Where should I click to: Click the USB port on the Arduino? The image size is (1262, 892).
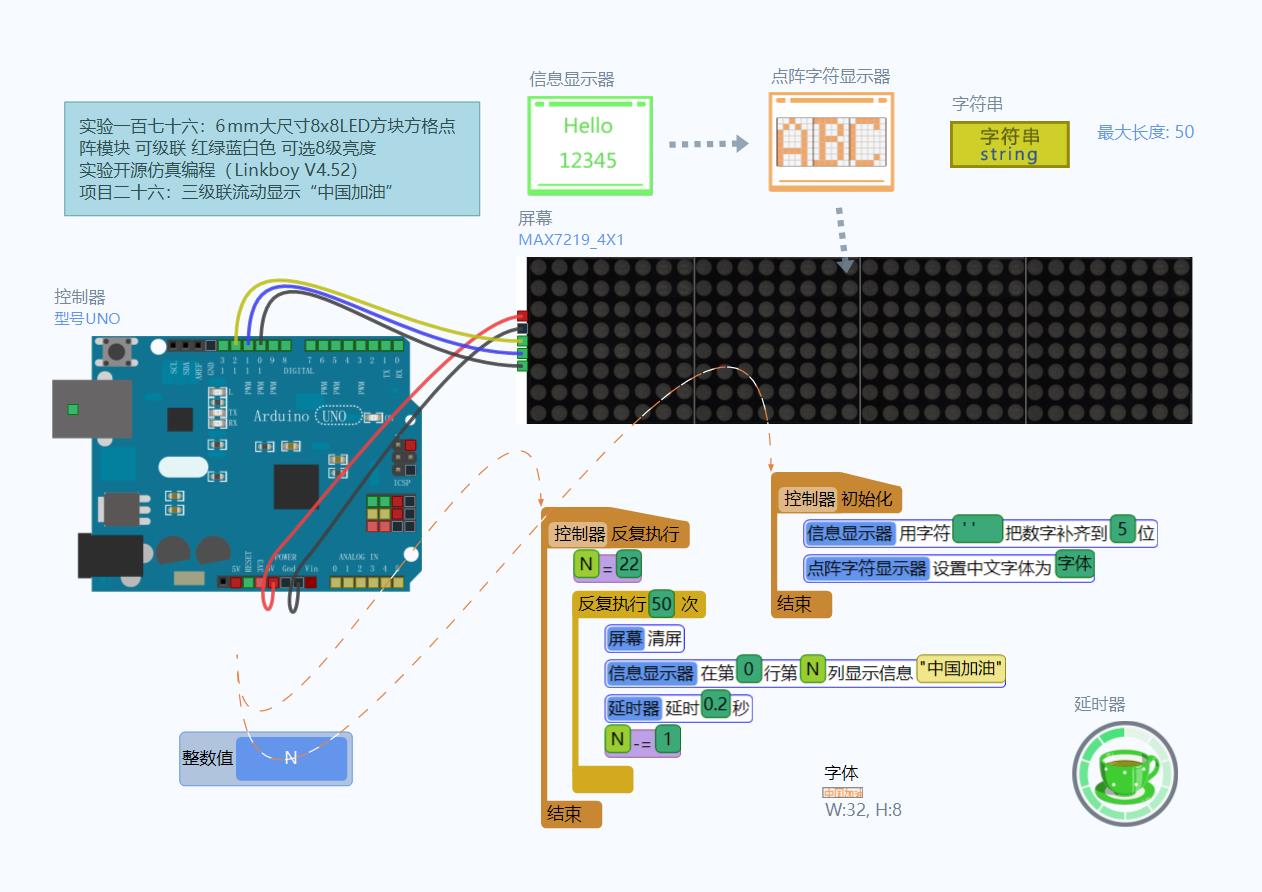coord(91,408)
